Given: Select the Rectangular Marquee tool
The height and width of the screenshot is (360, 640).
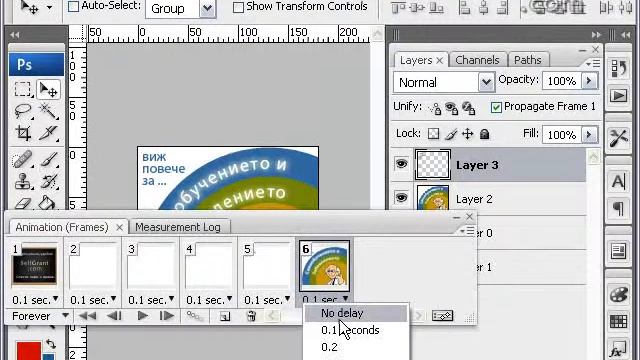Looking at the screenshot, I should (x=22, y=89).
